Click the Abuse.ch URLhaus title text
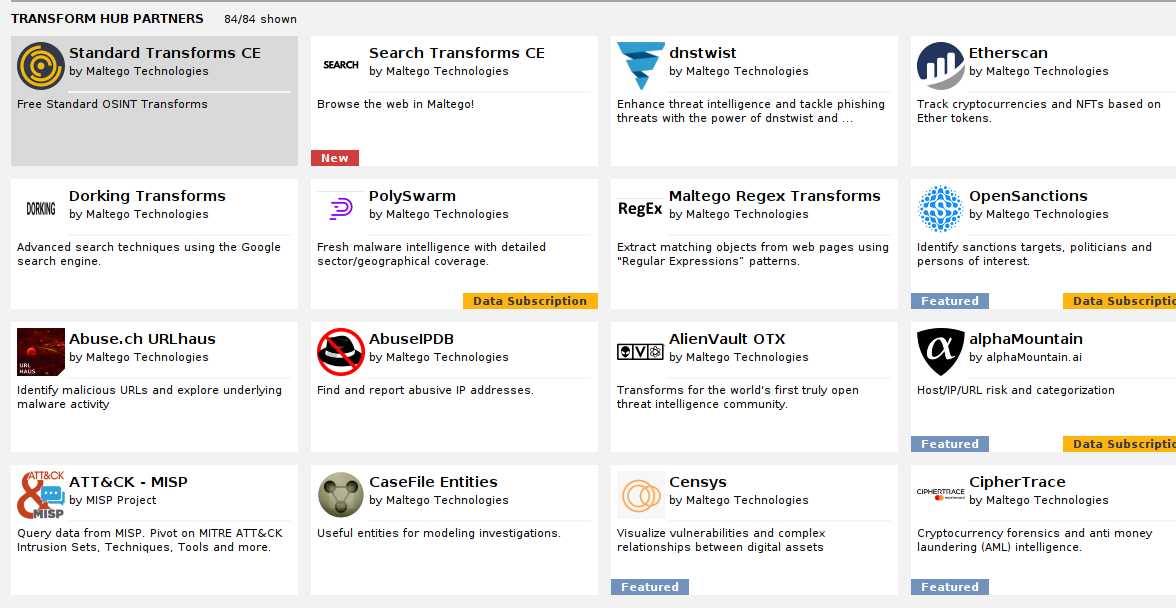The width and height of the screenshot is (1176, 608). [142, 340]
